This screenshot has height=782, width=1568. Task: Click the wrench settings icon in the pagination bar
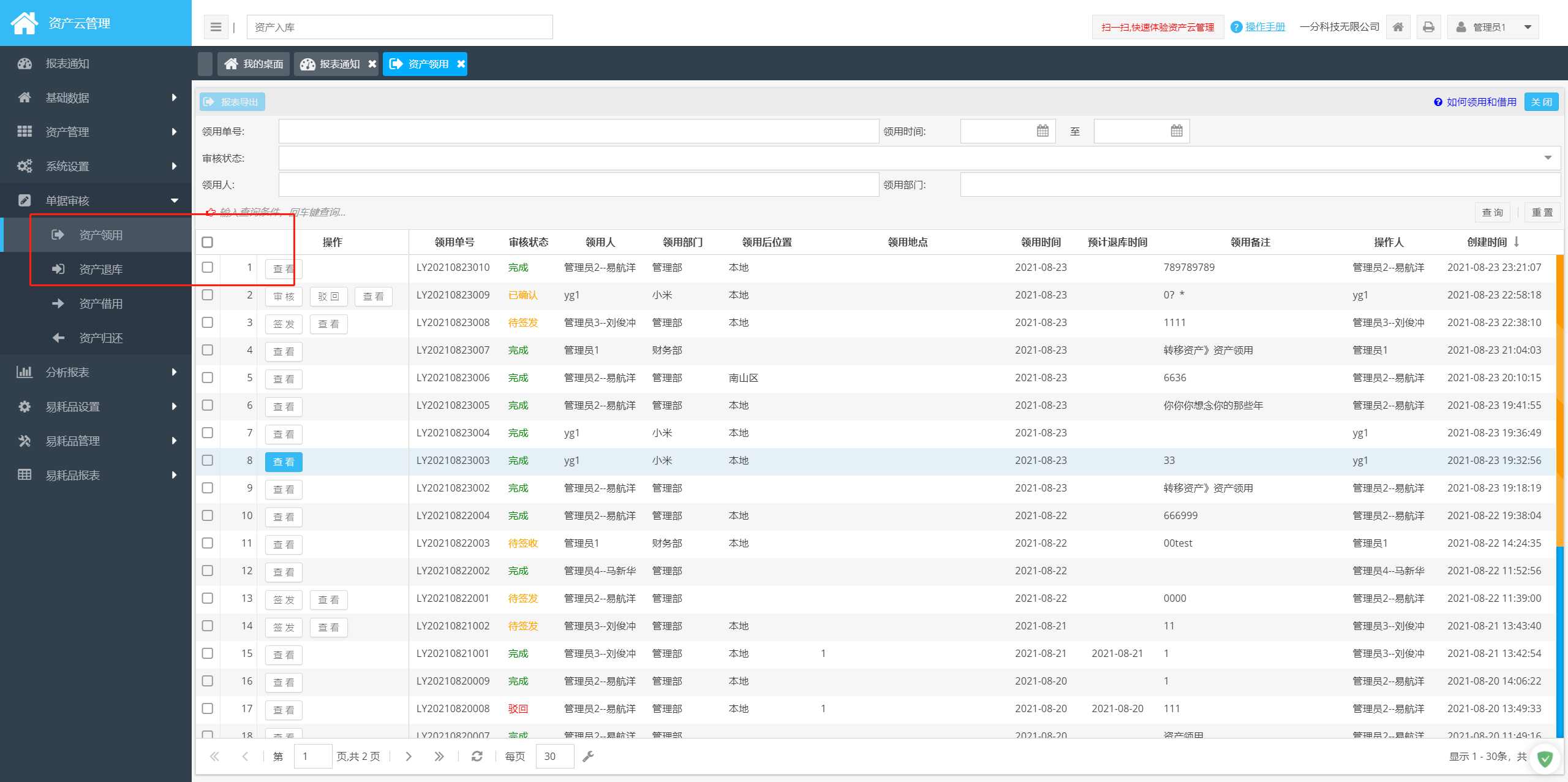[x=588, y=756]
